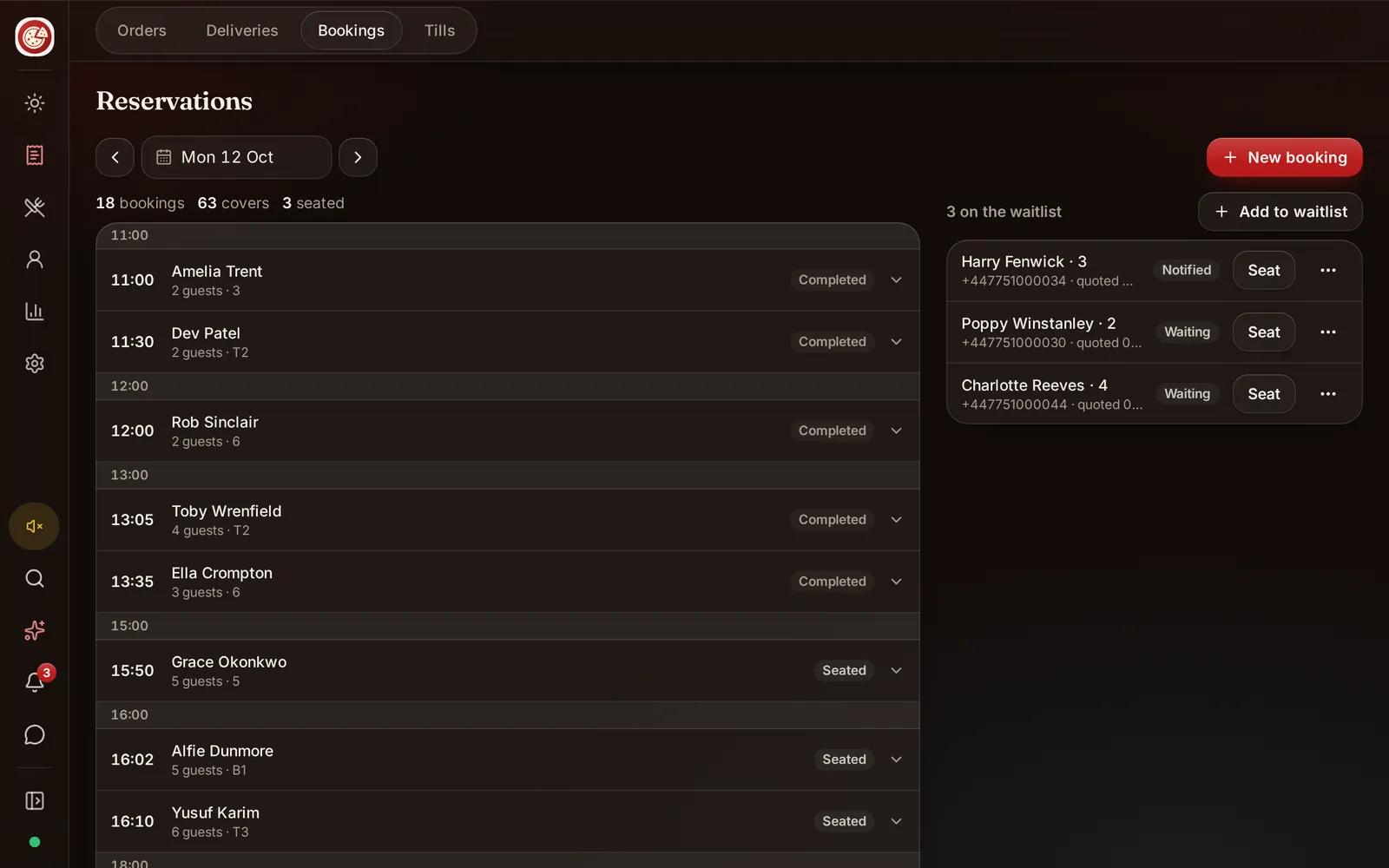The width and height of the screenshot is (1389, 868).
Task: Click the green online status dot
Action: pyautogui.click(x=35, y=842)
